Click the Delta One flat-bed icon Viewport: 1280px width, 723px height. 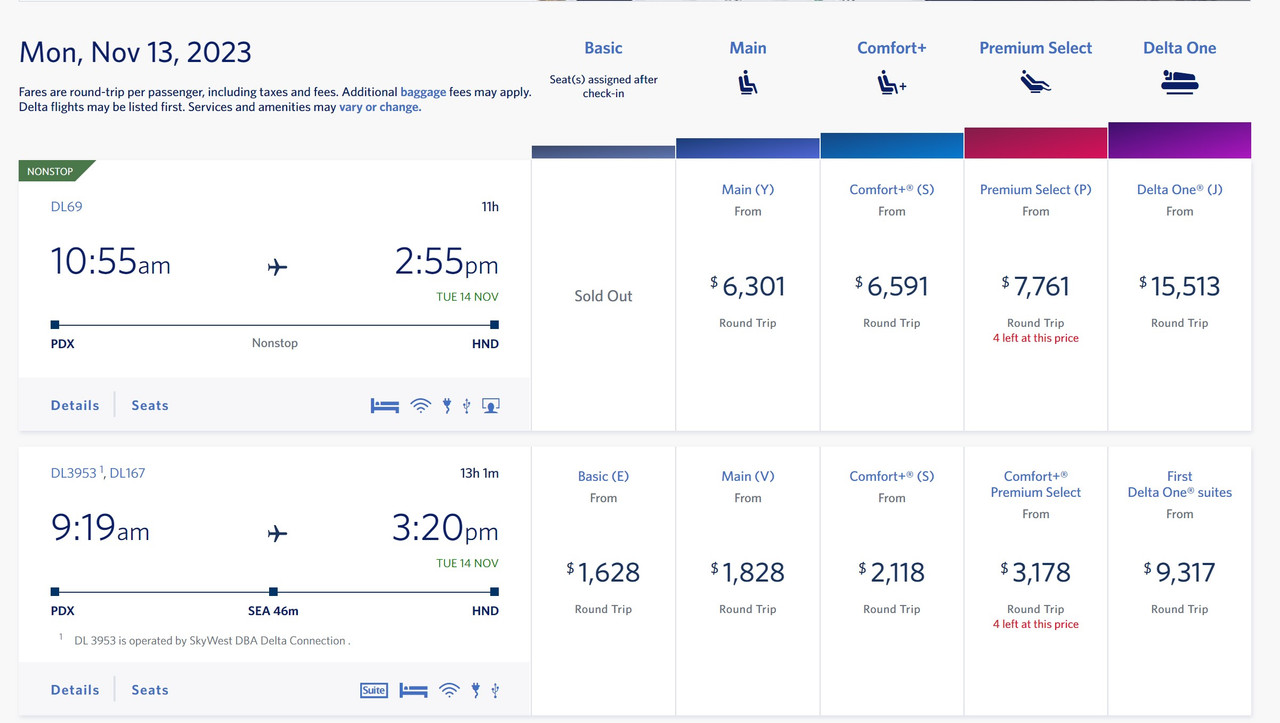click(1179, 83)
